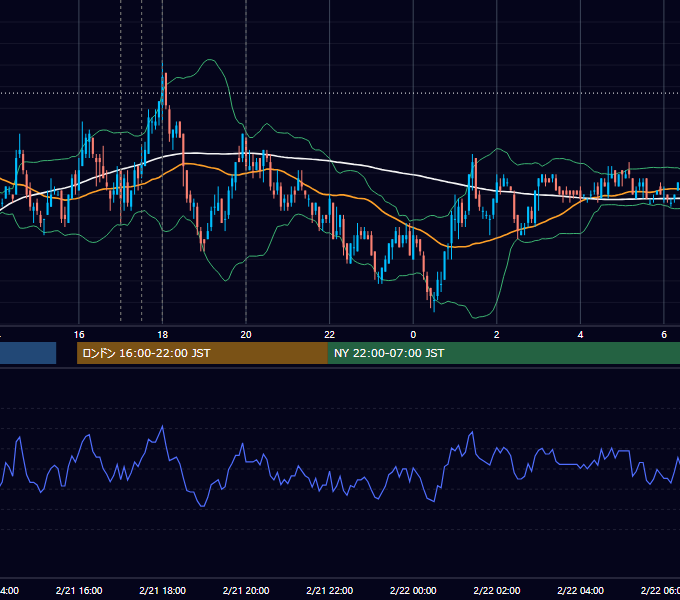Screen dimensions: 680x600
Task: Select the NY 22:00-07:00 JST session bar
Action: pos(503,353)
